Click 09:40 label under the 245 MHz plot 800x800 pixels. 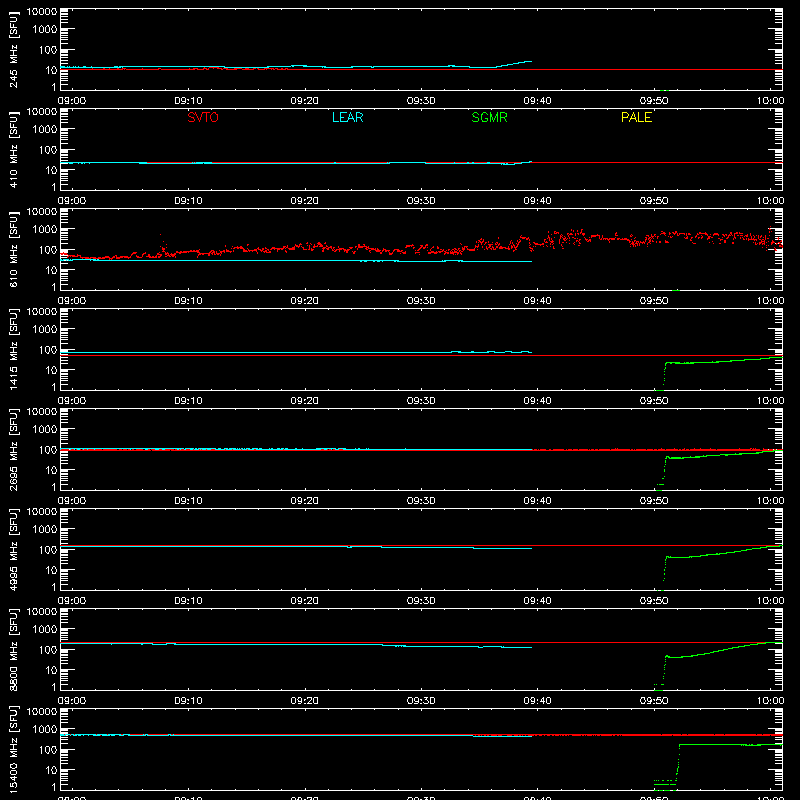click(537, 101)
